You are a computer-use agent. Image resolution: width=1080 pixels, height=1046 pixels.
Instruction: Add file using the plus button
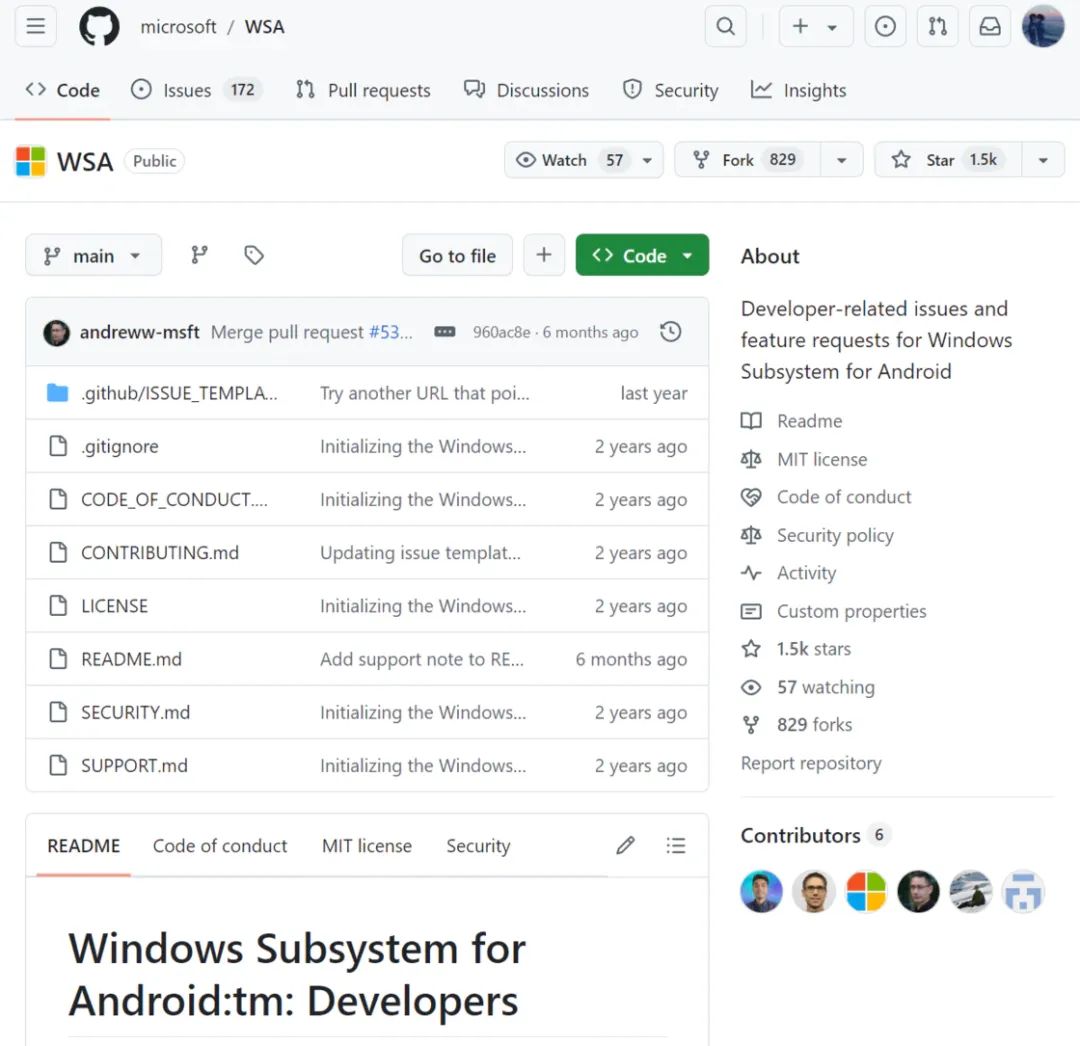point(544,255)
